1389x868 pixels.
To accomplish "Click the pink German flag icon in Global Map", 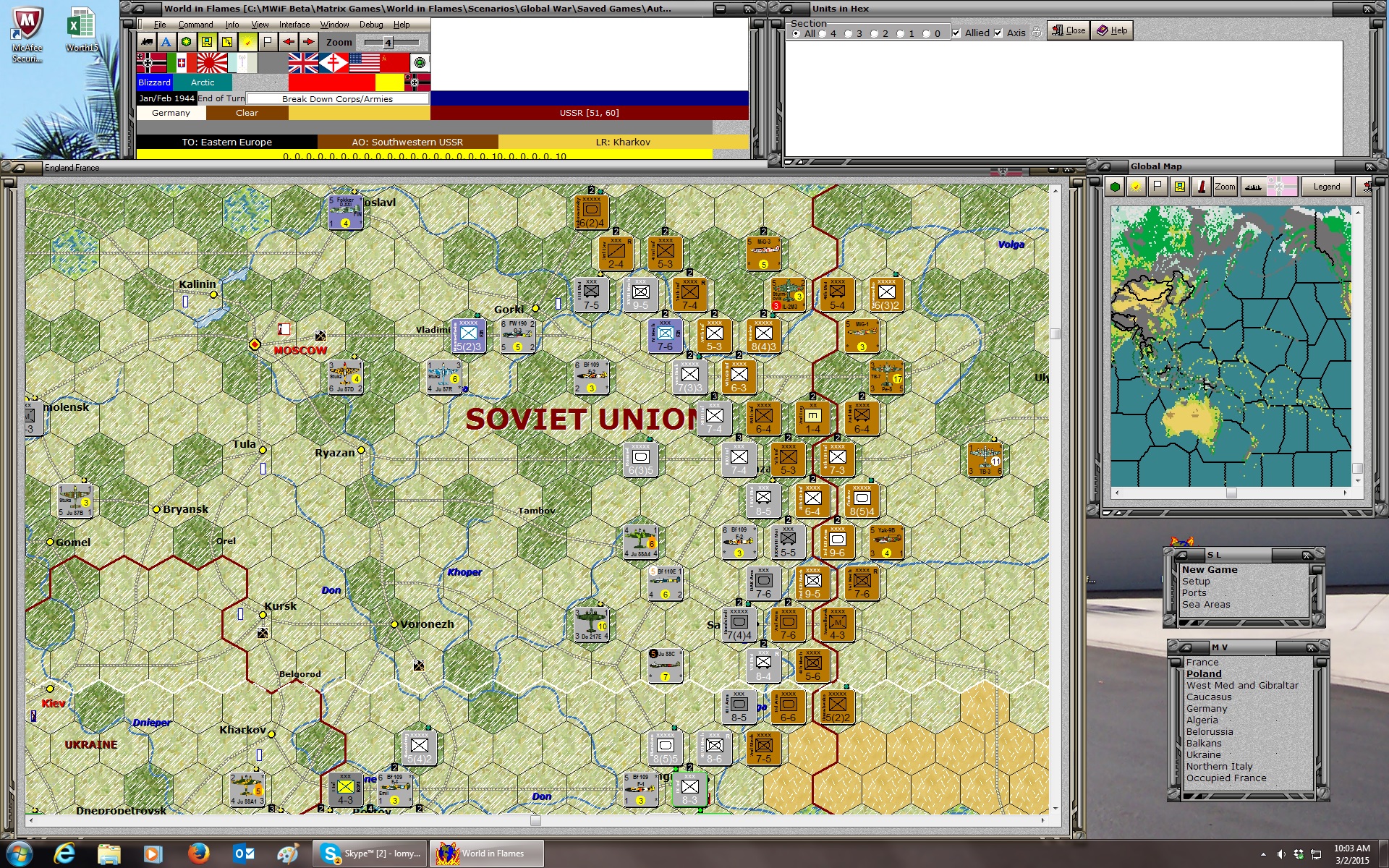I will pyautogui.click(x=1280, y=187).
